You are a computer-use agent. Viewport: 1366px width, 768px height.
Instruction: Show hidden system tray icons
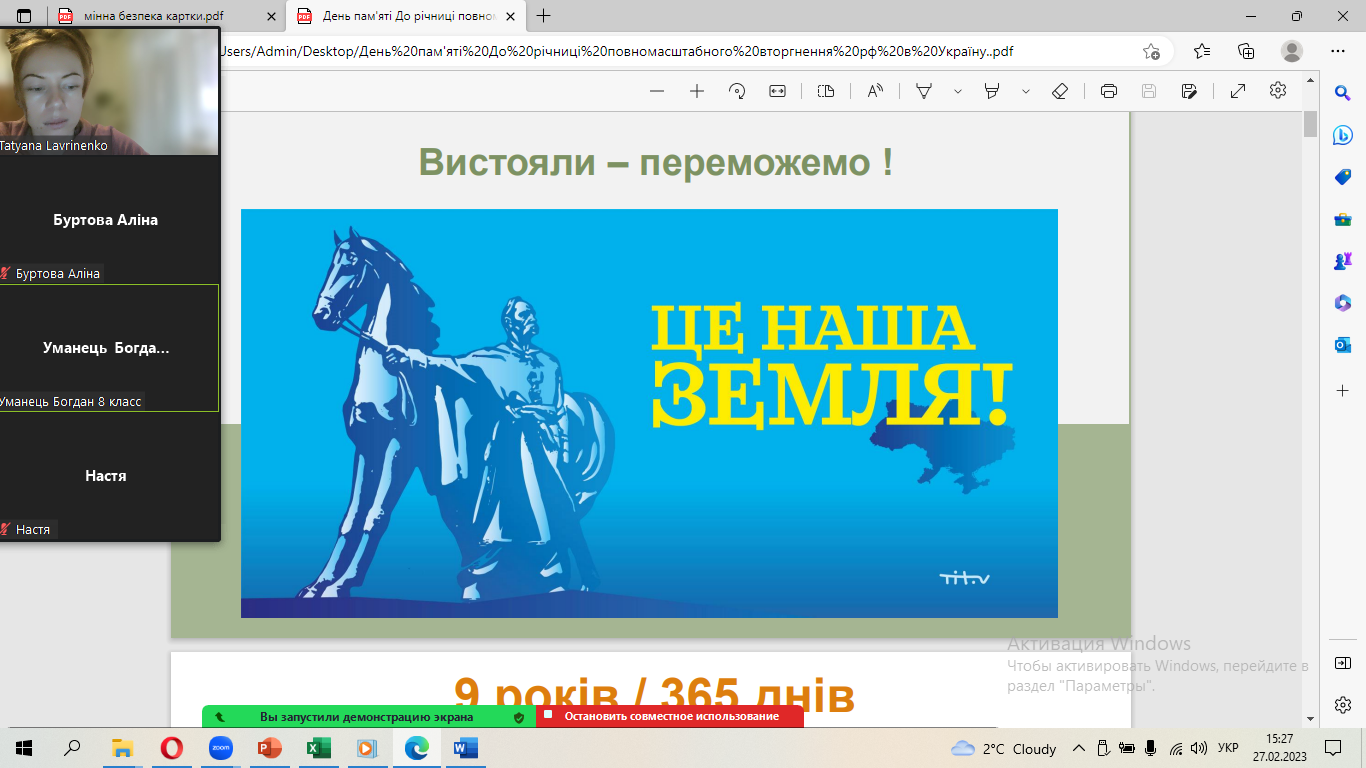[1079, 748]
